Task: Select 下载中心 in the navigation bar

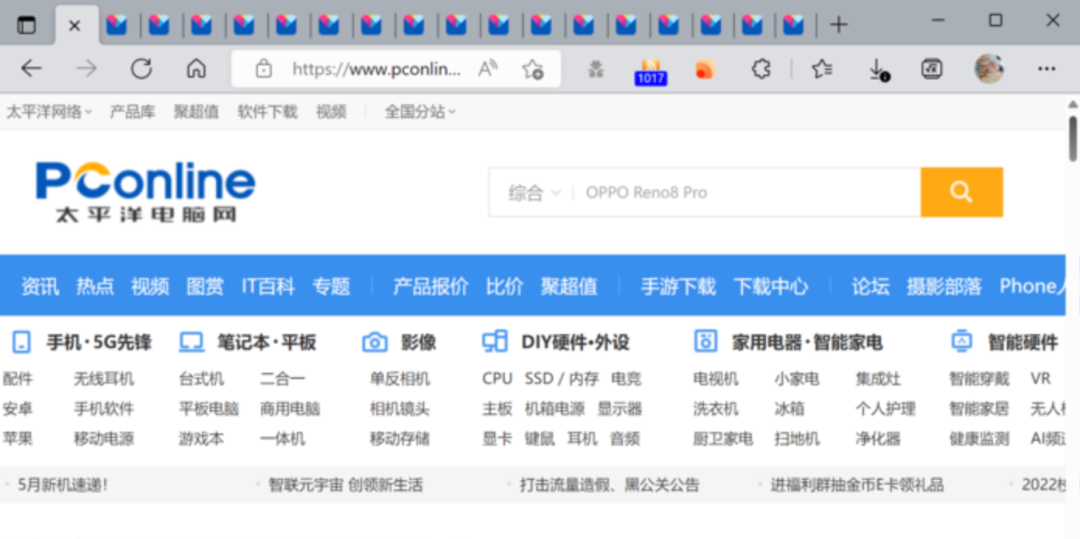Action: point(771,286)
